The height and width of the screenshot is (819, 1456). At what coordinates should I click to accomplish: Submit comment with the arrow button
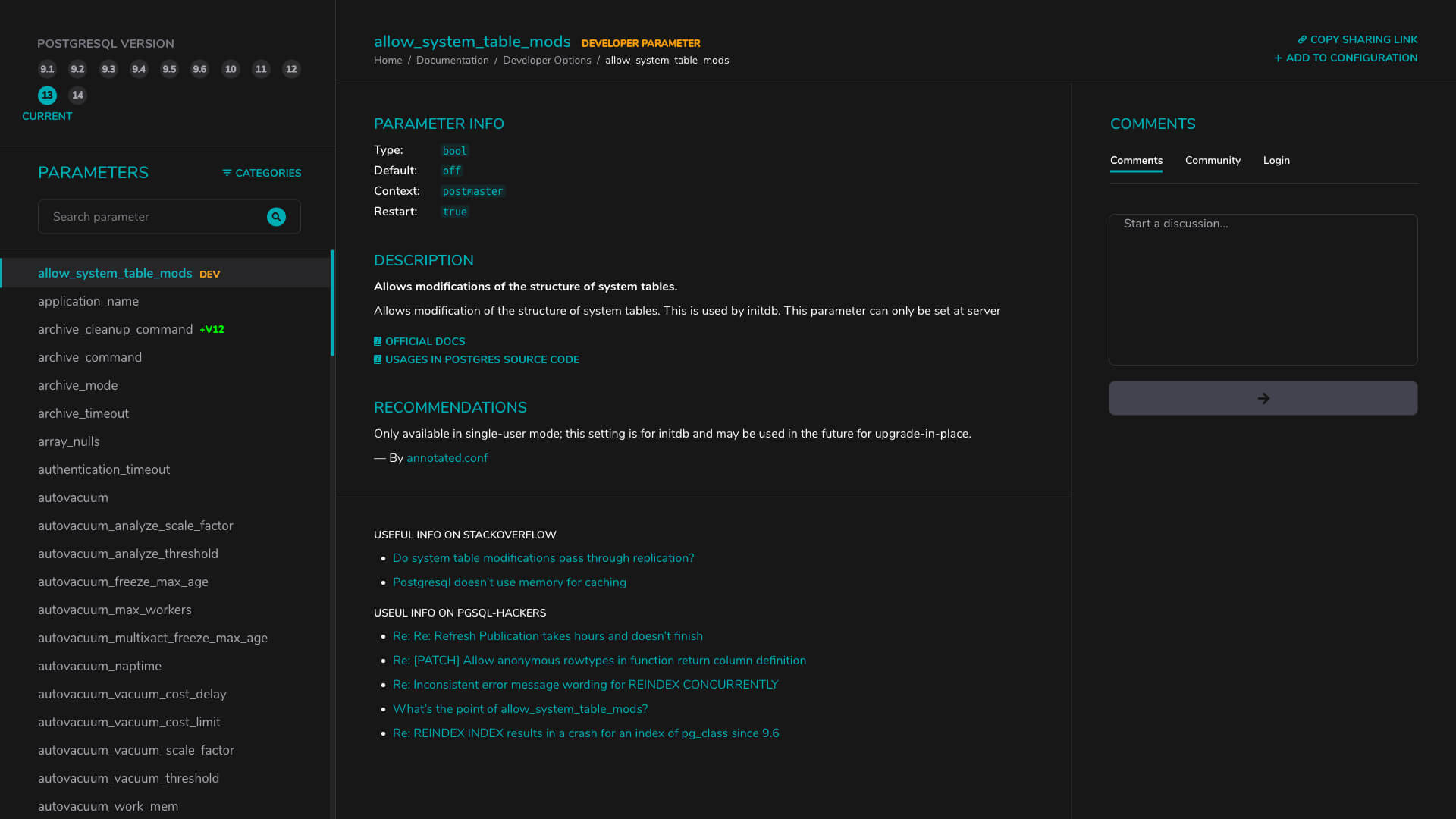[x=1263, y=398]
